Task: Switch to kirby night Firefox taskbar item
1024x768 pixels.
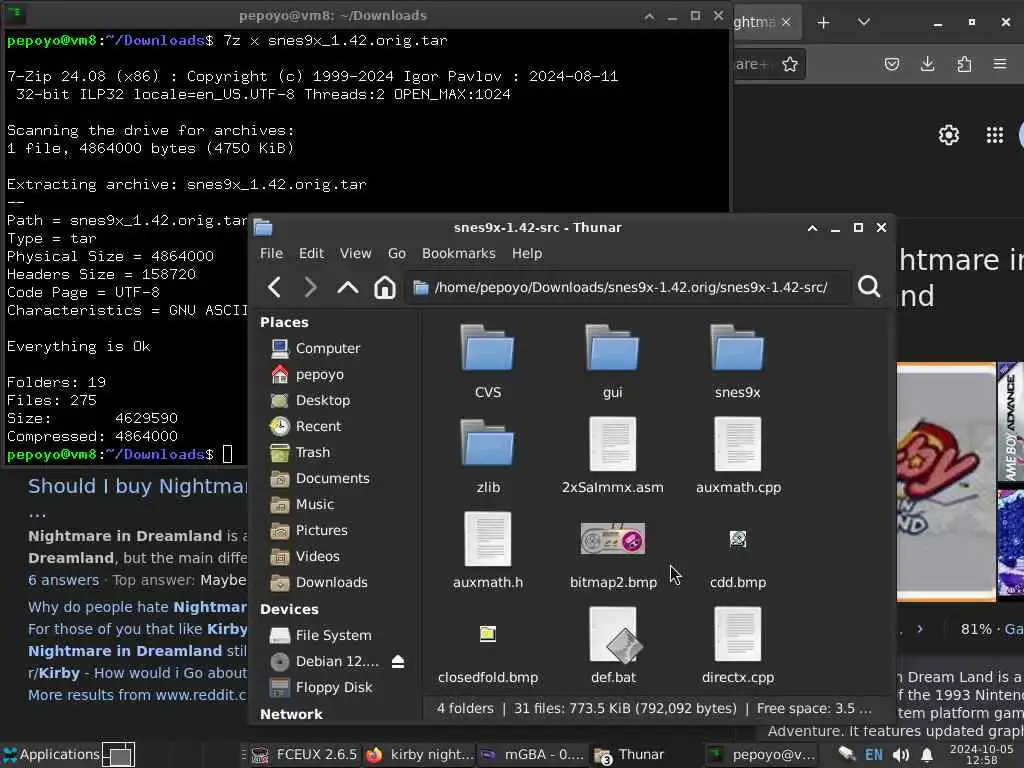Action: tap(419, 755)
